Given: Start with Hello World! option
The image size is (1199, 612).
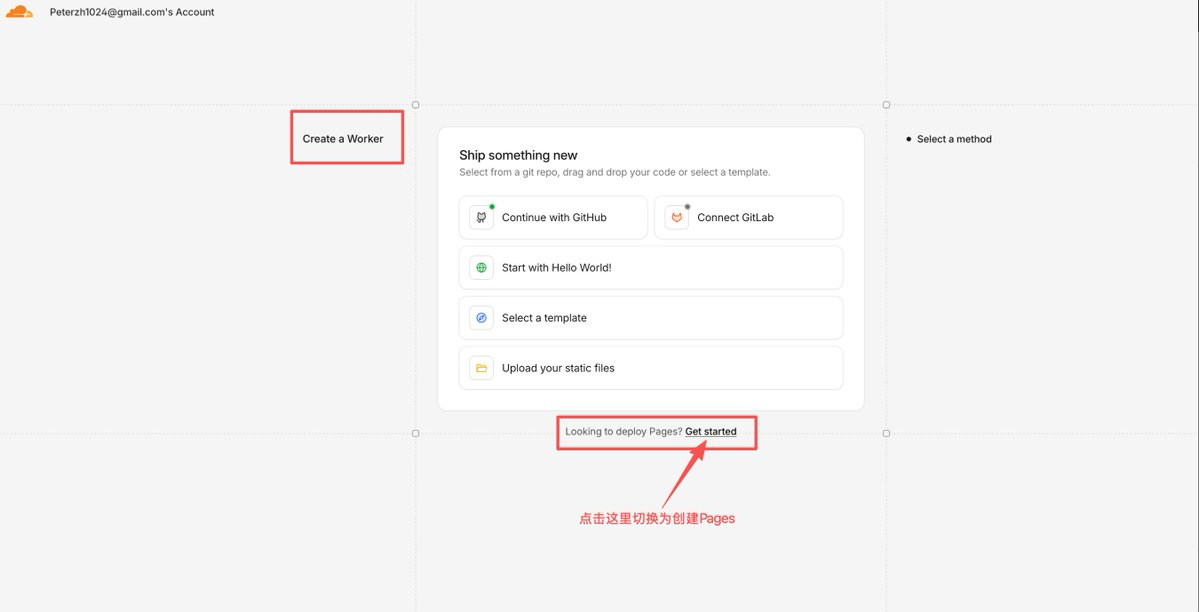Looking at the screenshot, I should pyautogui.click(x=651, y=268).
